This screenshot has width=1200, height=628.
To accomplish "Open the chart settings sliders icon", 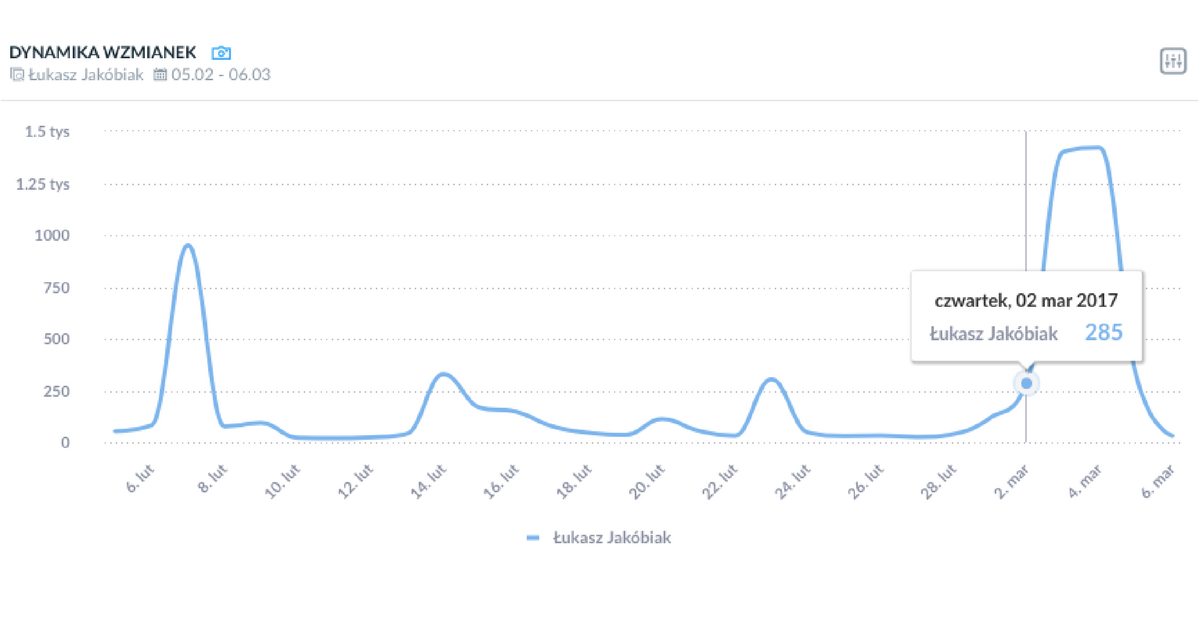I will pyautogui.click(x=1172, y=61).
